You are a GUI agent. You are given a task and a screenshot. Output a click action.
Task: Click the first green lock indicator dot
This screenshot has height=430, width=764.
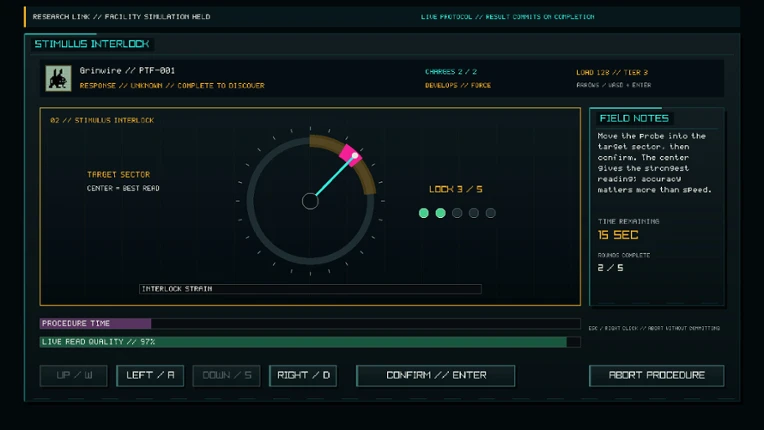[424, 213]
